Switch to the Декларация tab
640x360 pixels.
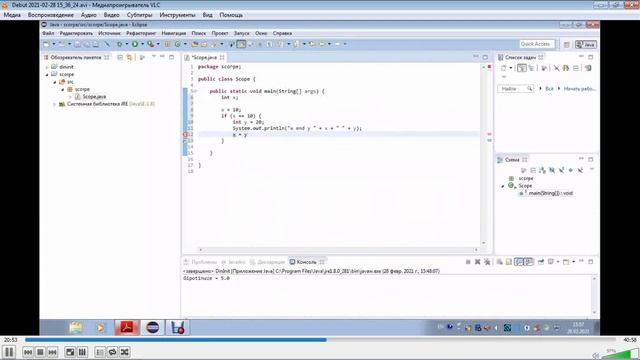pos(268,262)
